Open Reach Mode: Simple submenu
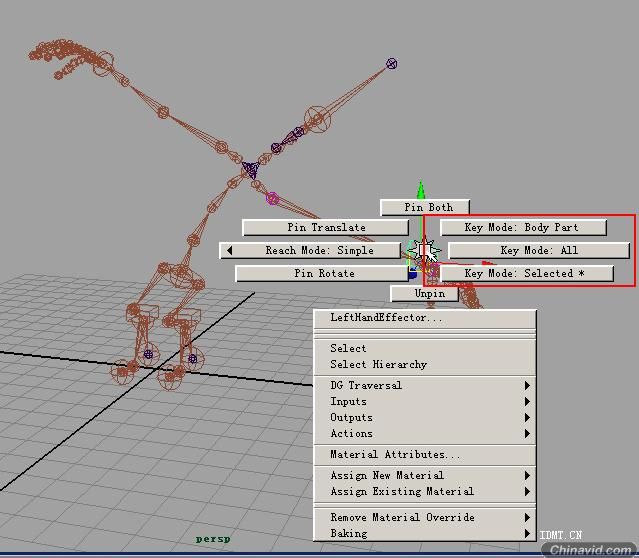Image resolution: width=639 pixels, height=558 pixels. [x=310, y=250]
